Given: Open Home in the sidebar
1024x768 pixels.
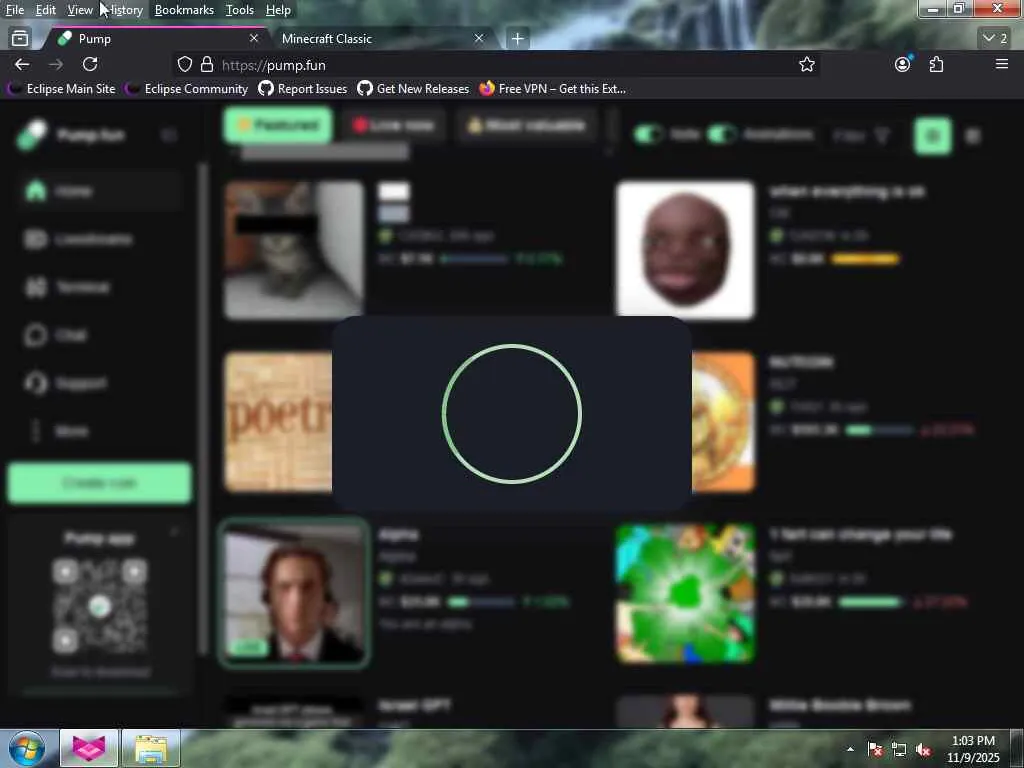Looking at the screenshot, I should pyautogui.click(x=98, y=191).
